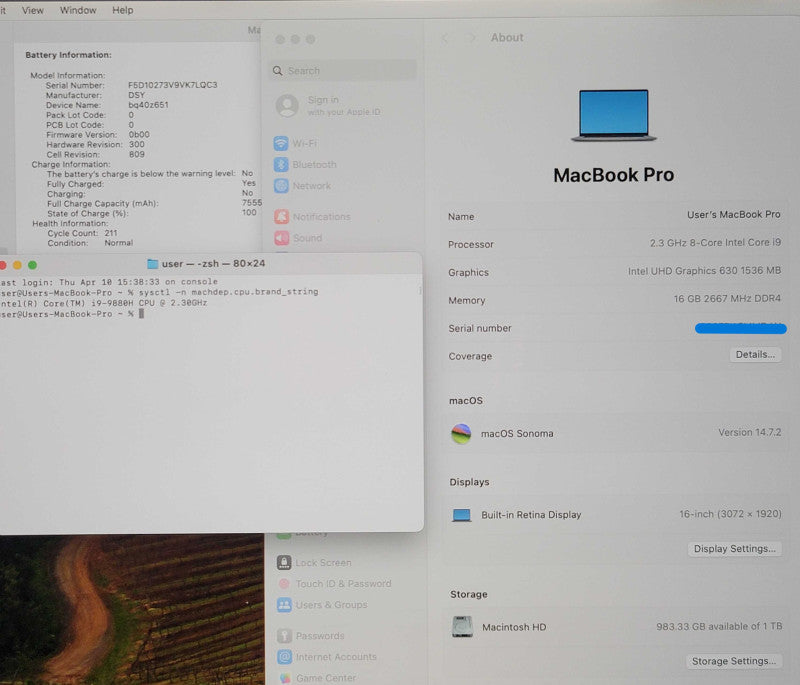Click Intel UHD Graphics 630 1536 MB text
The width and height of the screenshot is (800, 685).
click(x=705, y=271)
